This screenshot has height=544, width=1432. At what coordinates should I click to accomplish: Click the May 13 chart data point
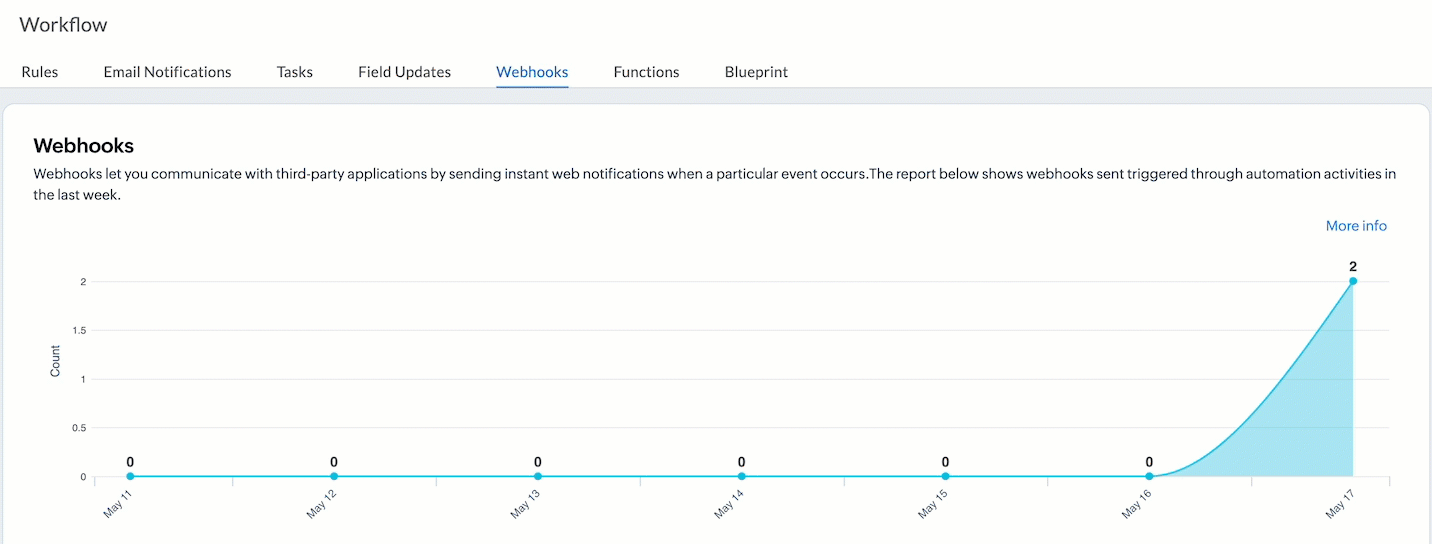(538, 477)
